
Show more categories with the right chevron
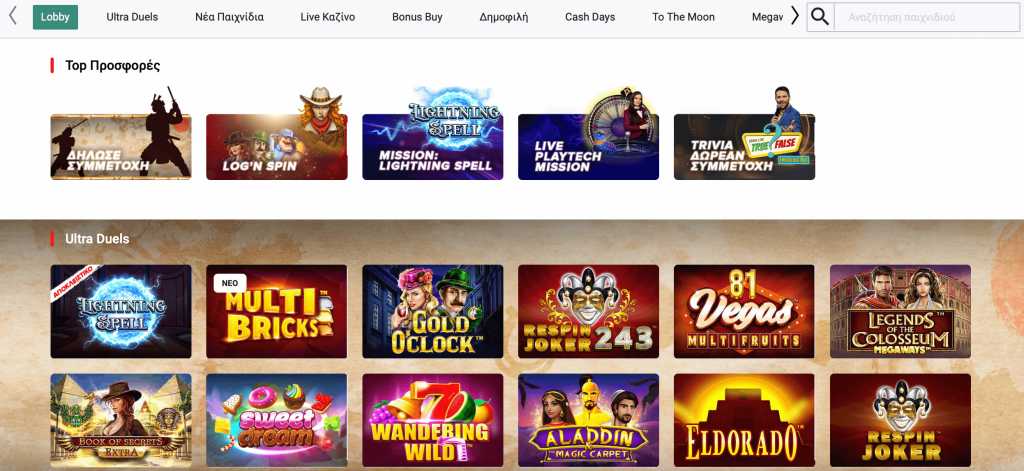click(x=795, y=16)
